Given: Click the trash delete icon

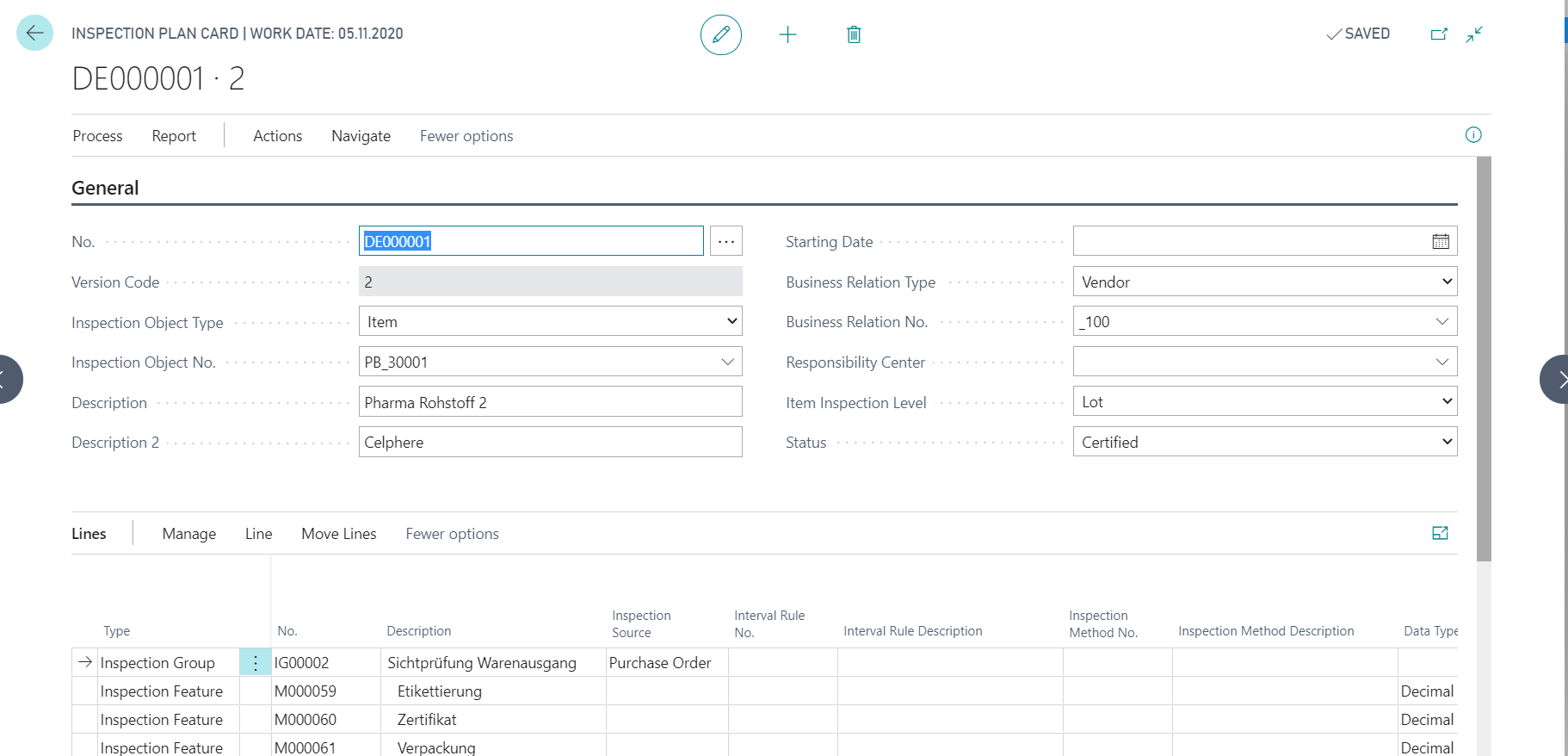Looking at the screenshot, I should click(x=854, y=34).
